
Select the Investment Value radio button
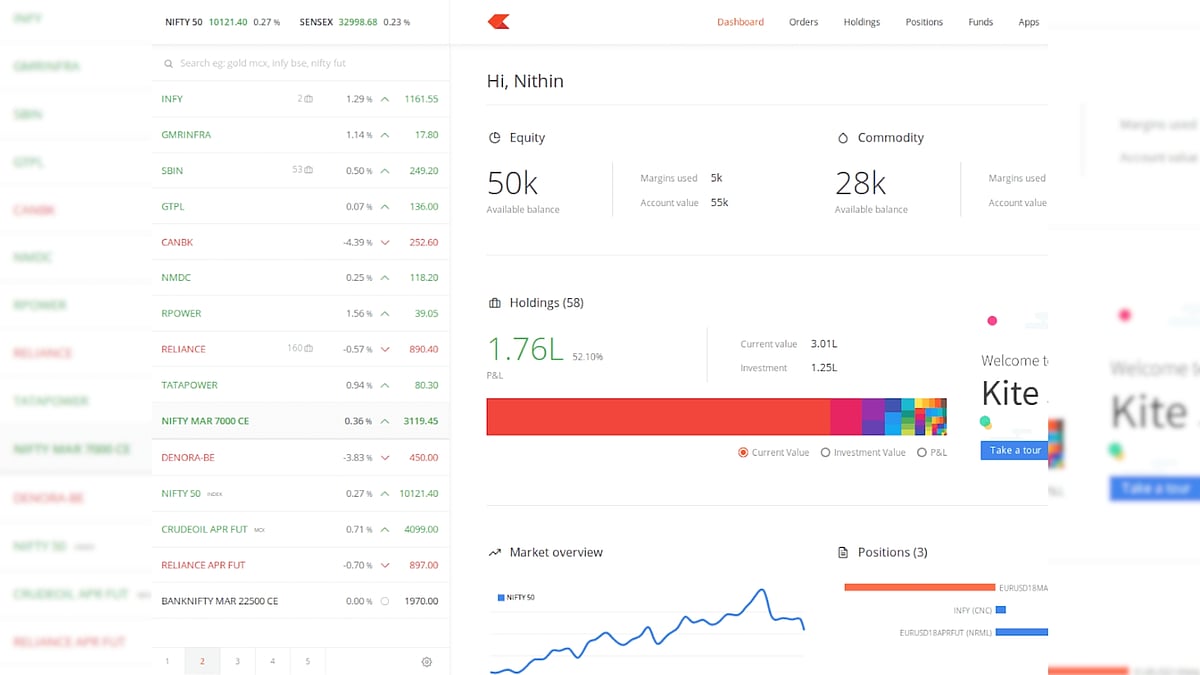point(825,453)
